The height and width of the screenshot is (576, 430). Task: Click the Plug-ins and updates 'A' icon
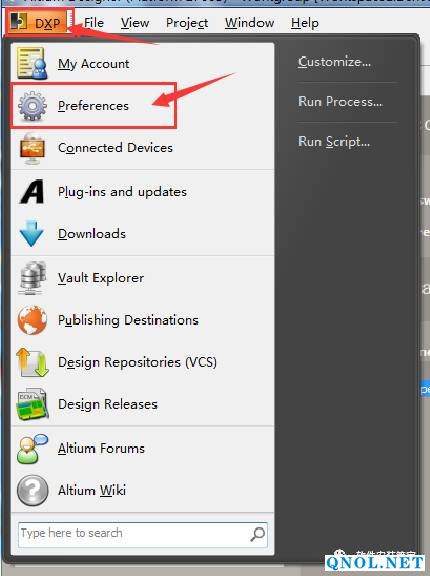tap(32, 191)
